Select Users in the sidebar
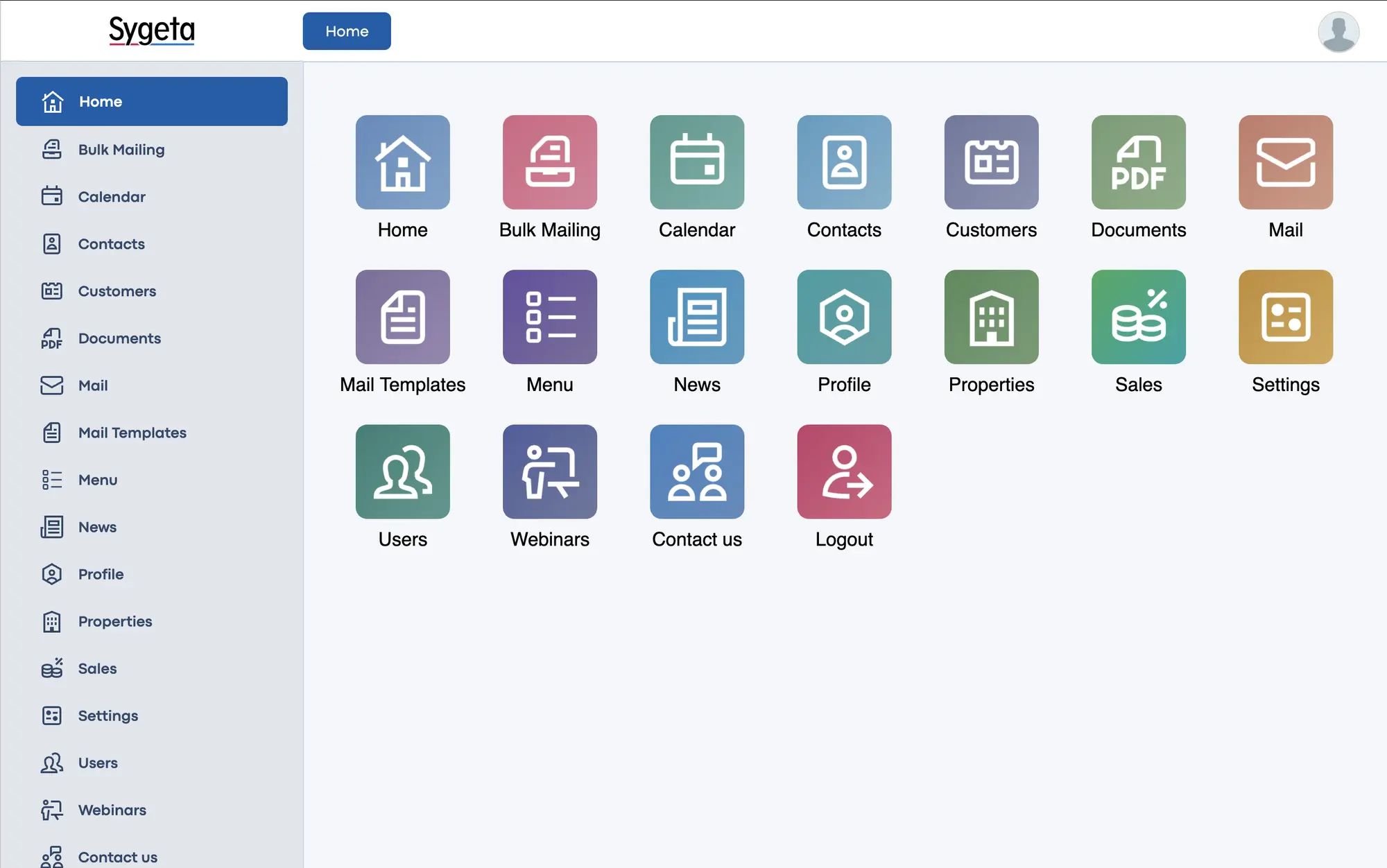This screenshot has height=868, width=1387. point(152,762)
